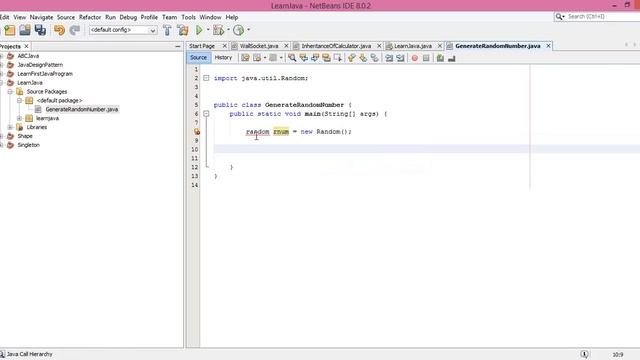Open the Tools menu
The image size is (640, 360).
[188, 17]
